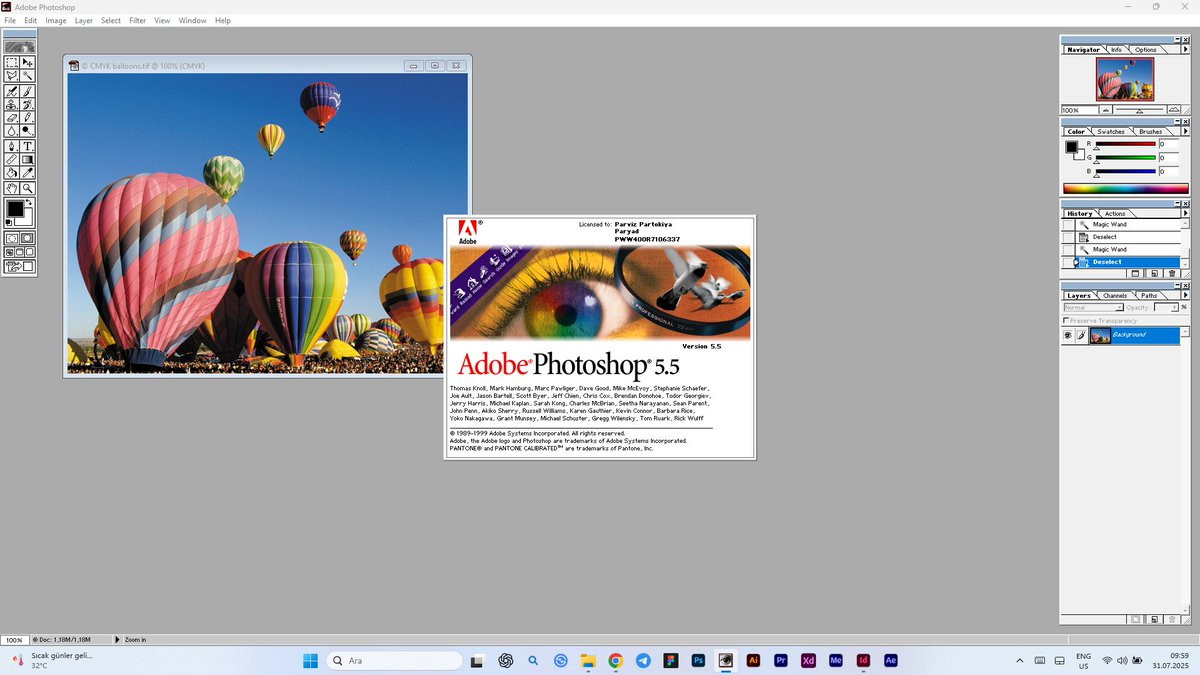
Task: Open Windows Start button
Action: click(310, 661)
